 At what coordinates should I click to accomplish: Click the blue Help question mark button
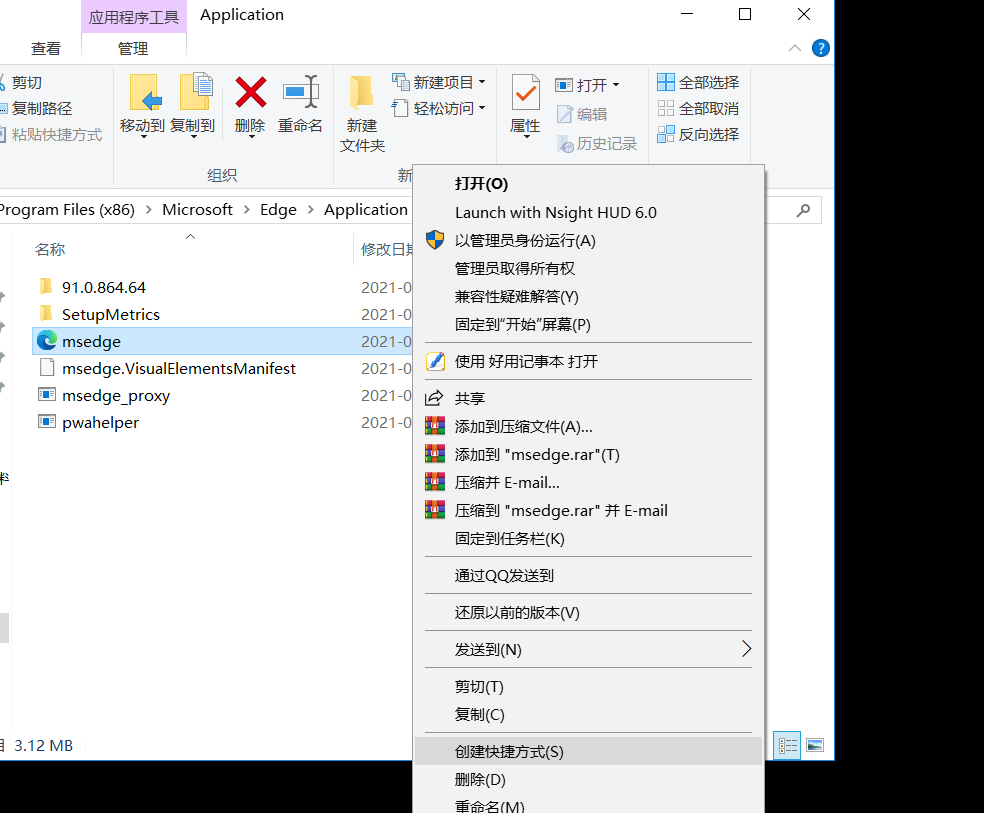820,47
